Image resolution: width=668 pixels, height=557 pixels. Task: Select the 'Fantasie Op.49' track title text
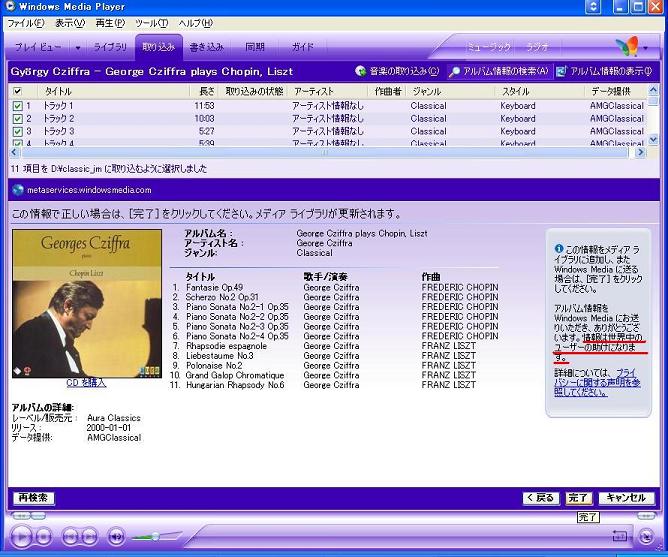214,288
